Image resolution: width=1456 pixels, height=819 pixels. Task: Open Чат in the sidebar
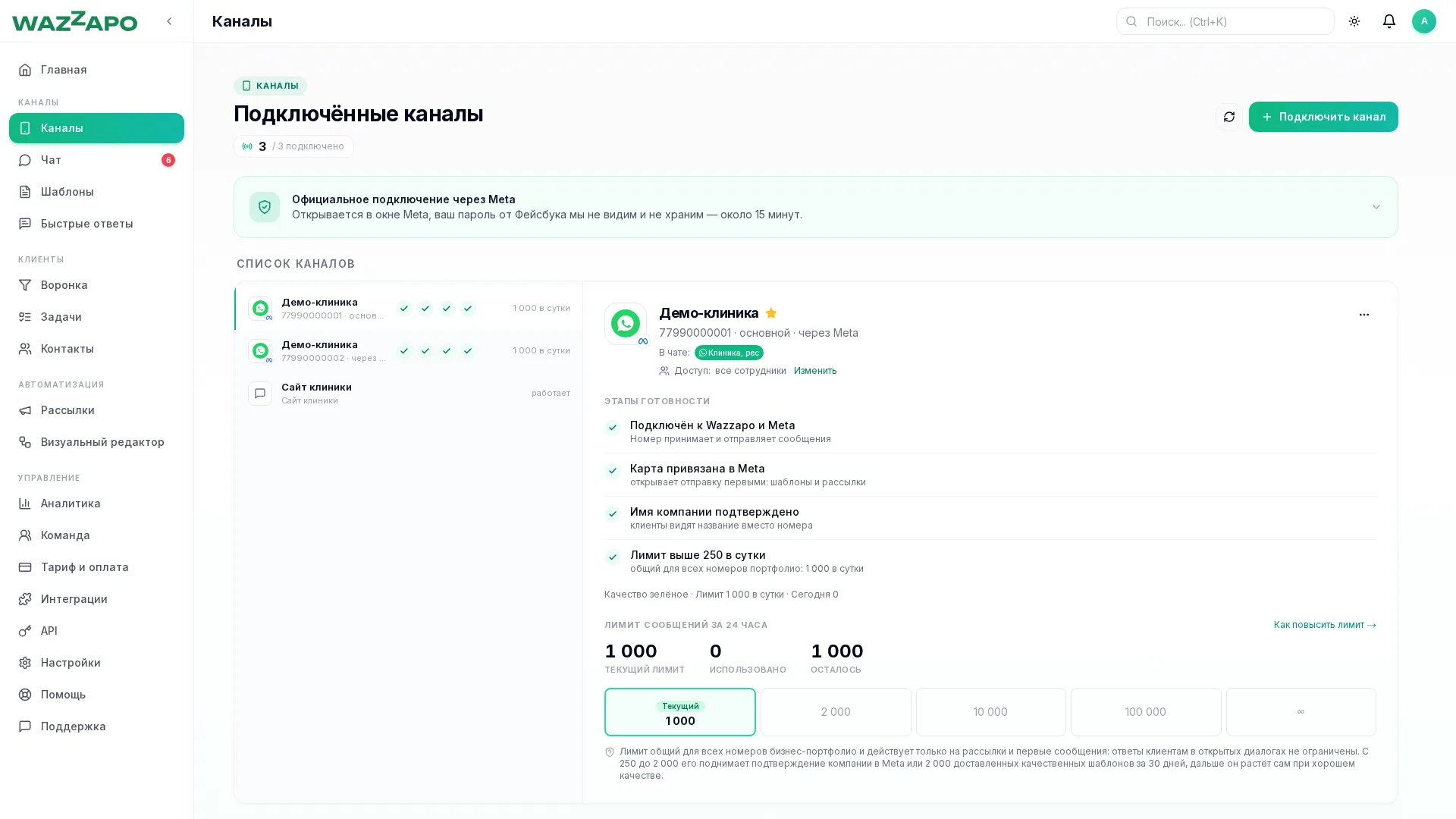click(x=96, y=160)
